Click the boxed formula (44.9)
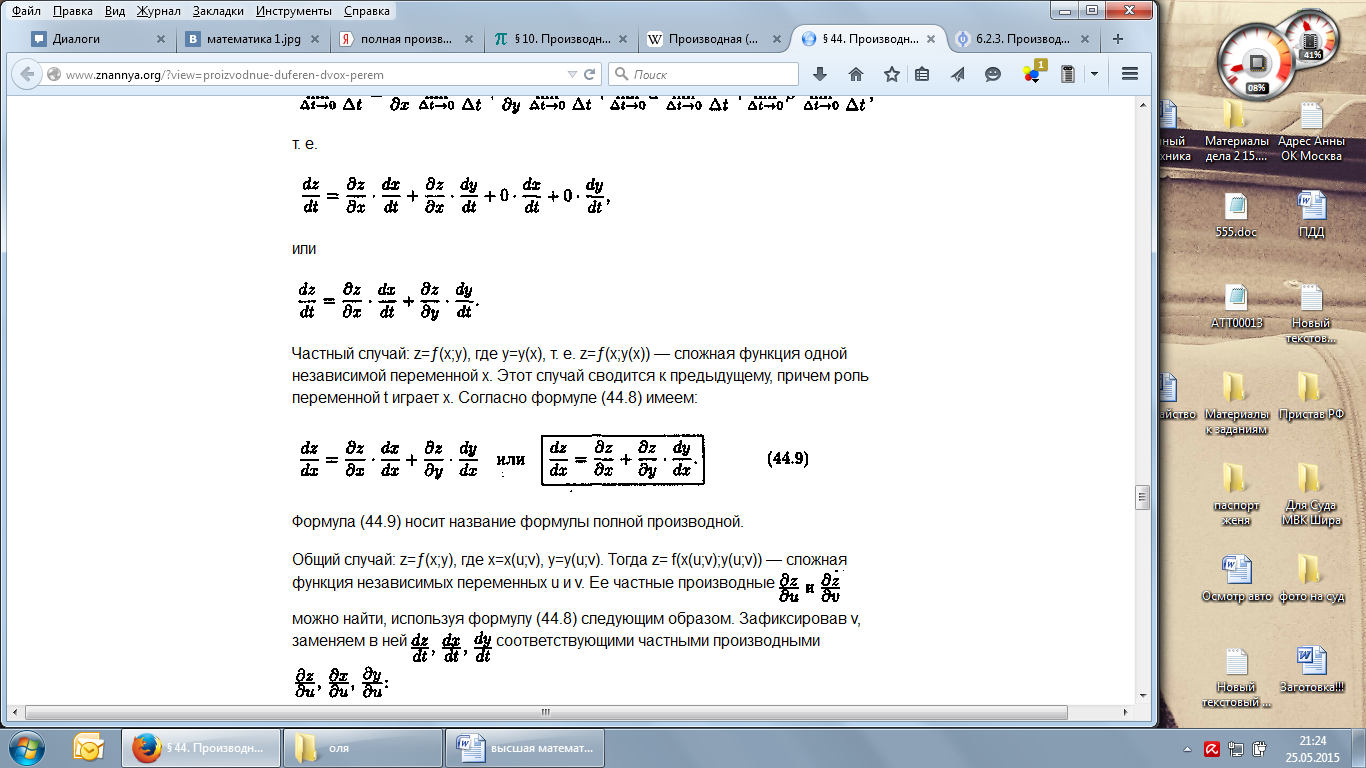The image size is (1366, 768). click(623, 460)
